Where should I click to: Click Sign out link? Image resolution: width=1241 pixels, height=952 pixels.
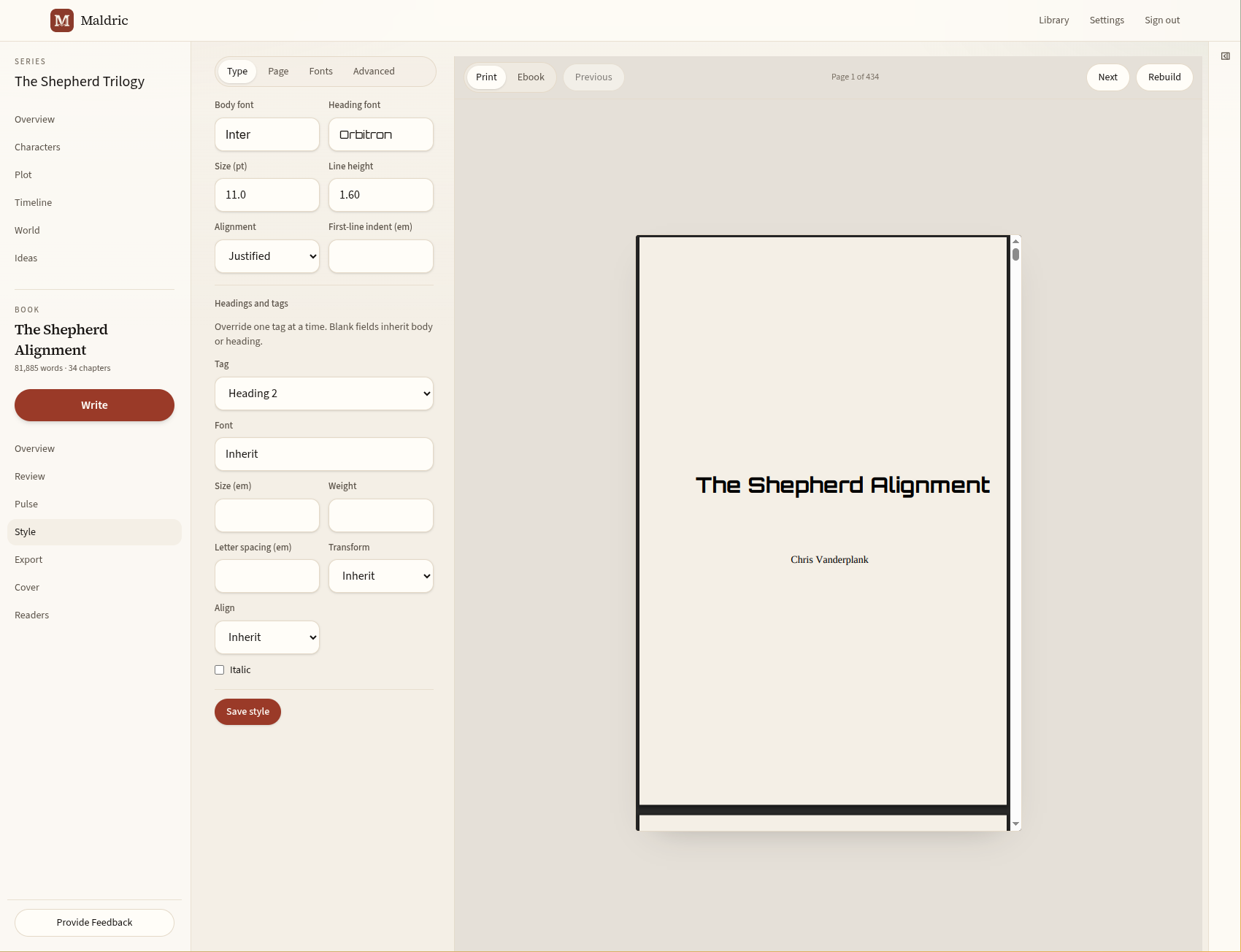click(x=1162, y=20)
